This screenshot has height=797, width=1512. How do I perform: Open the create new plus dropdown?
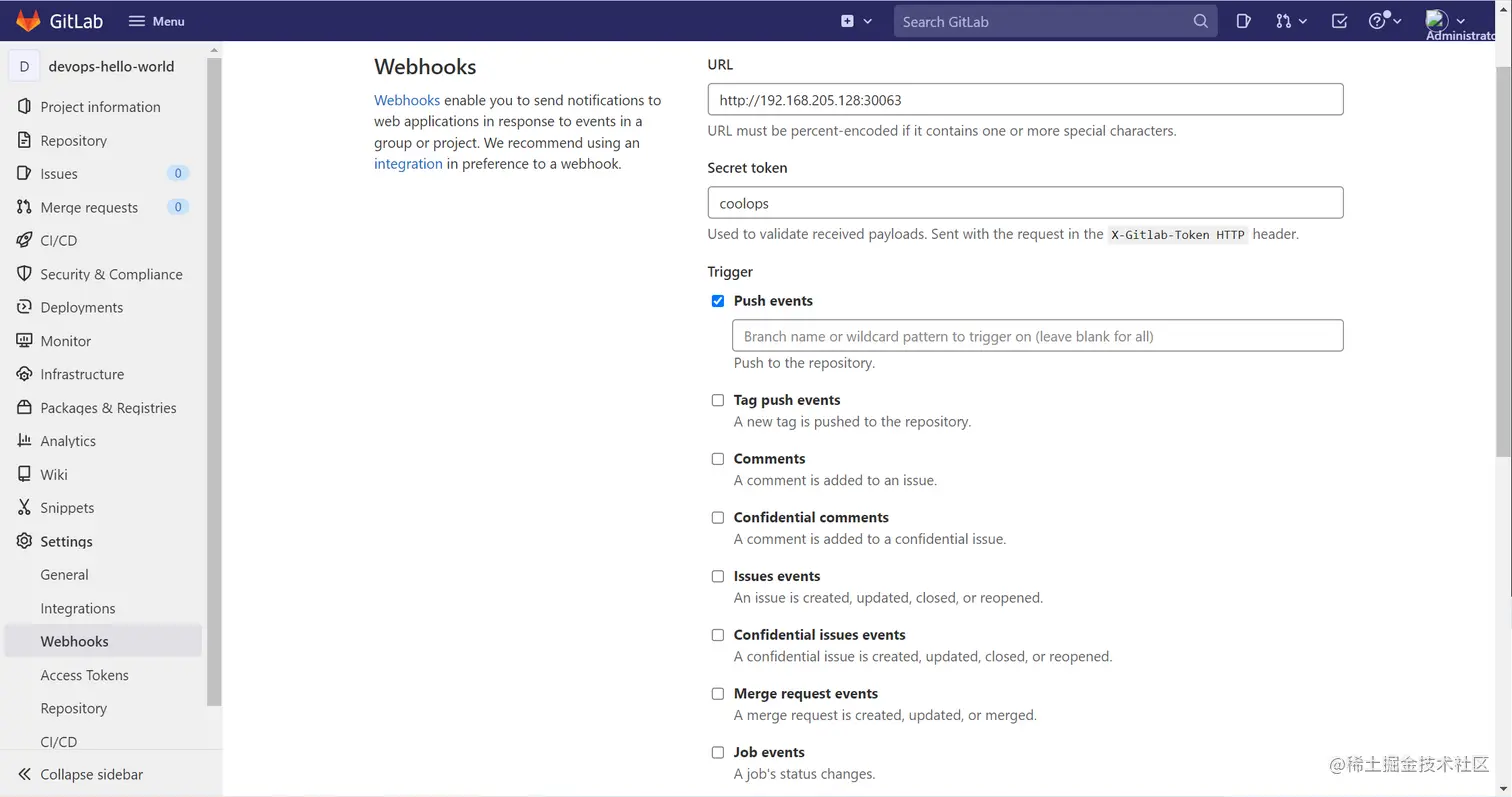[x=856, y=21]
